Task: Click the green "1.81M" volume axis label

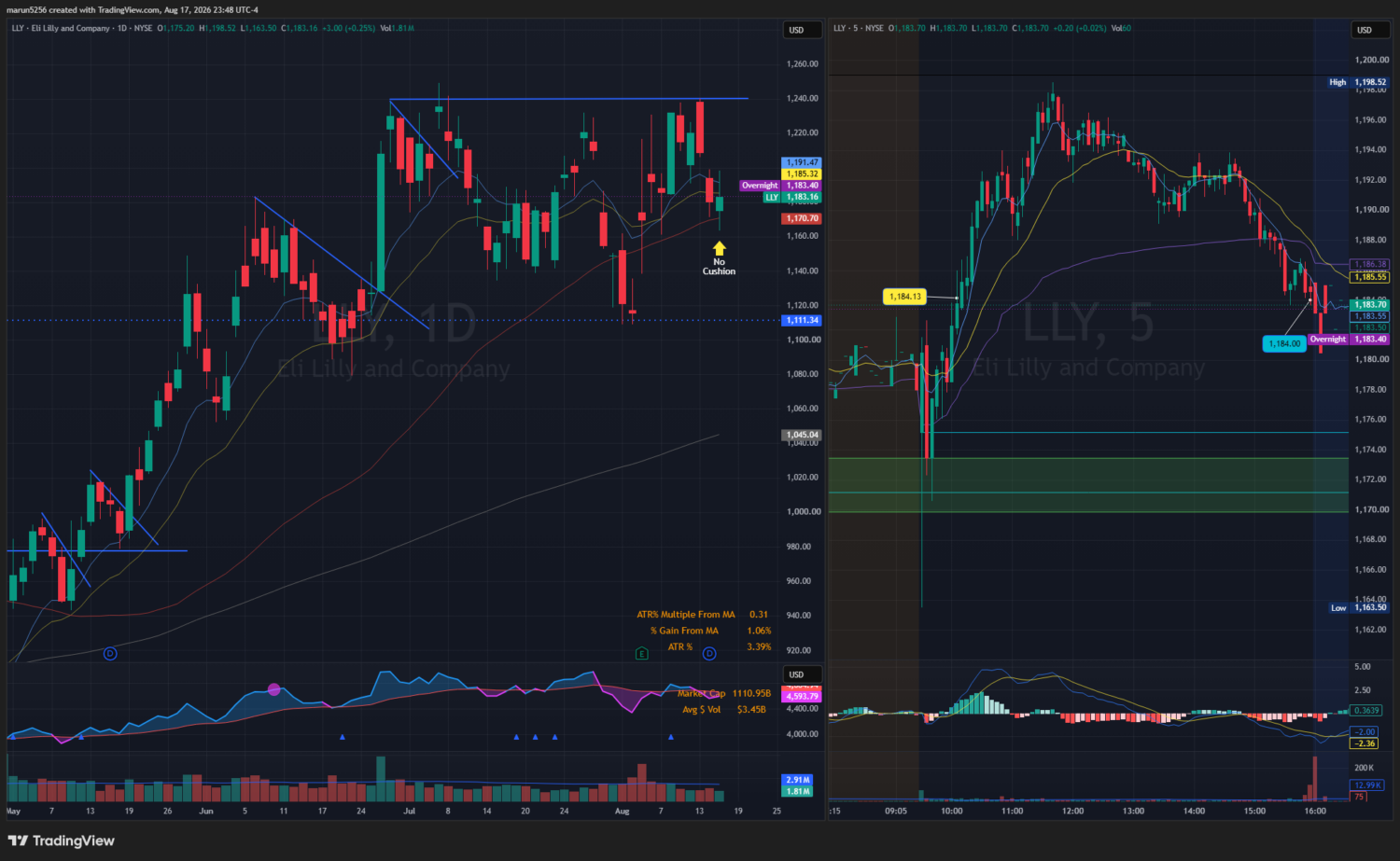Action: (x=798, y=791)
